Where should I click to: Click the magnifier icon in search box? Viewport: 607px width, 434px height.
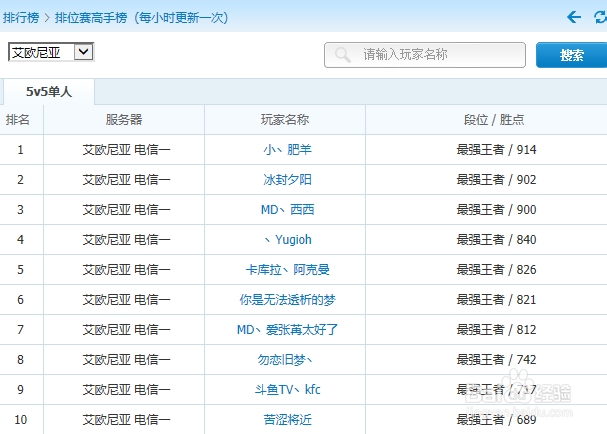344,55
